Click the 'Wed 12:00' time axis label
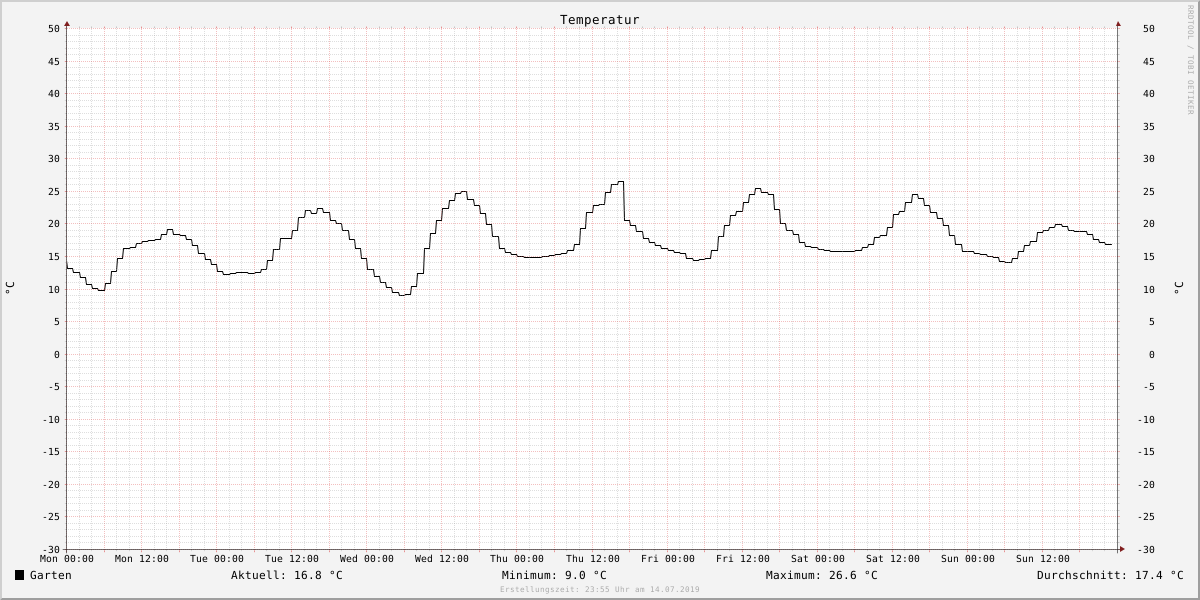 [442, 559]
